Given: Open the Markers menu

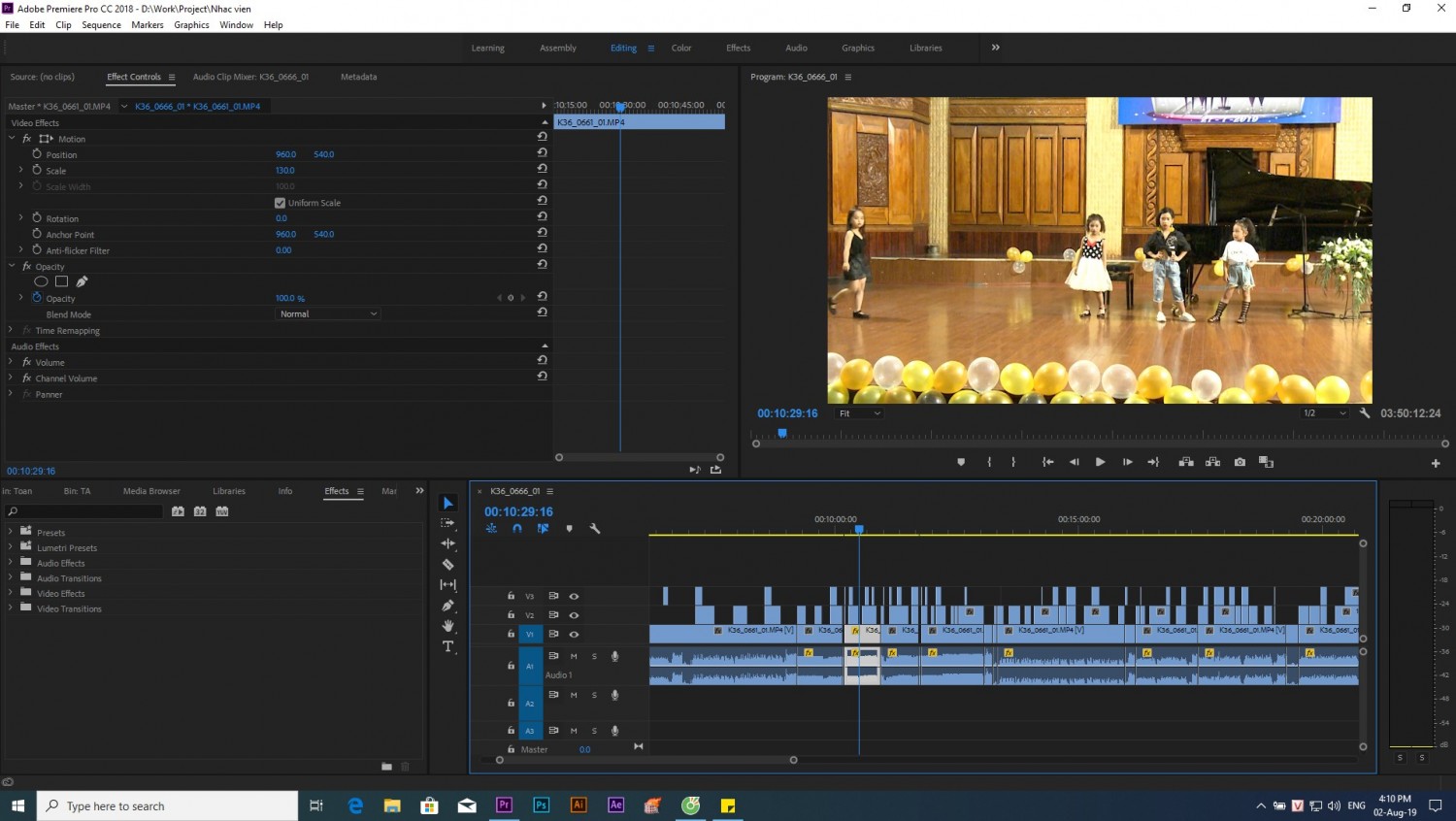Looking at the screenshot, I should pos(148,25).
